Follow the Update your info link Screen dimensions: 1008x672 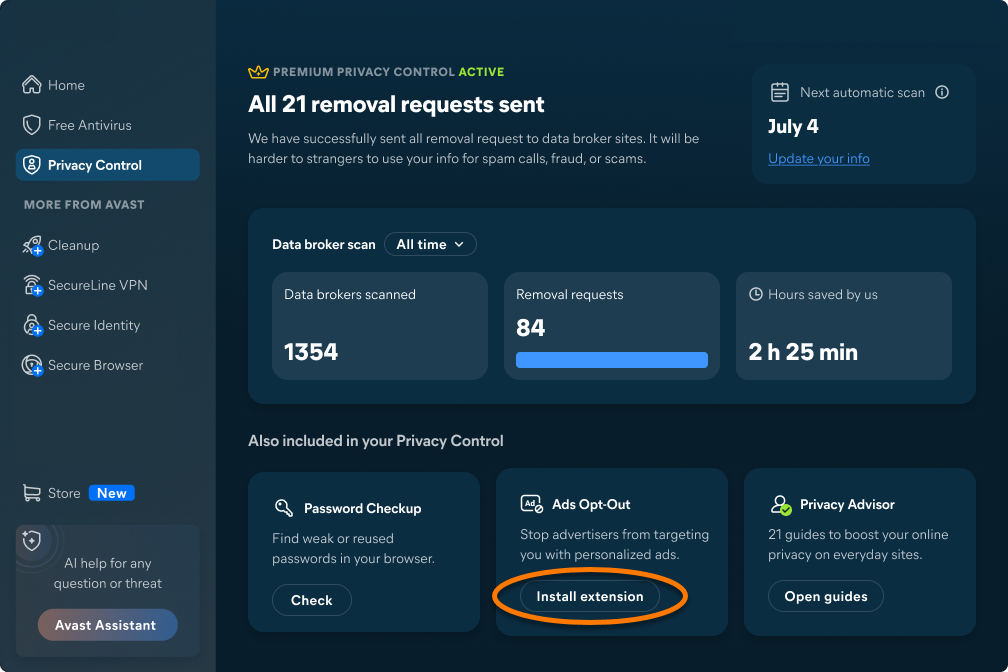(x=818, y=158)
